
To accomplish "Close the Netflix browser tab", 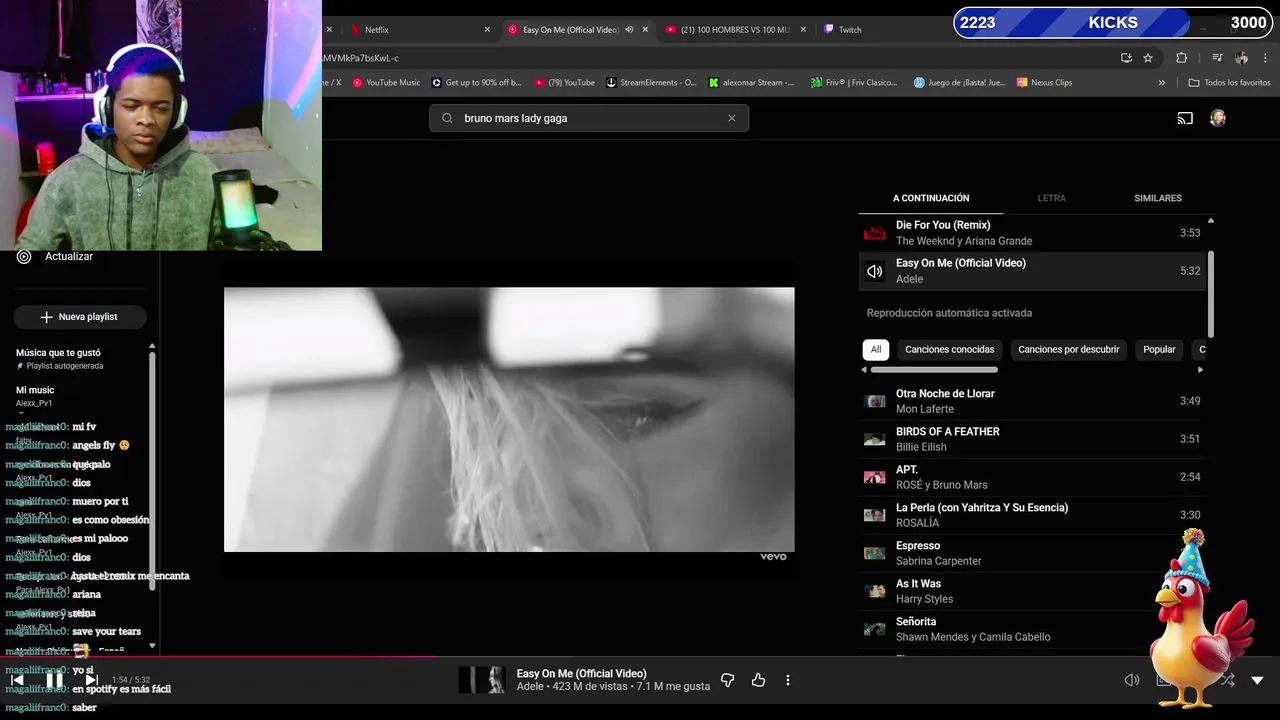I will (x=487, y=29).
